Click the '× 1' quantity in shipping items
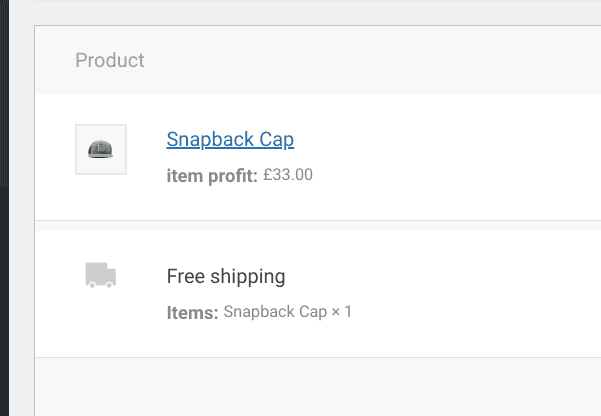The image size is (601, 416). click(x=342, y=312)
